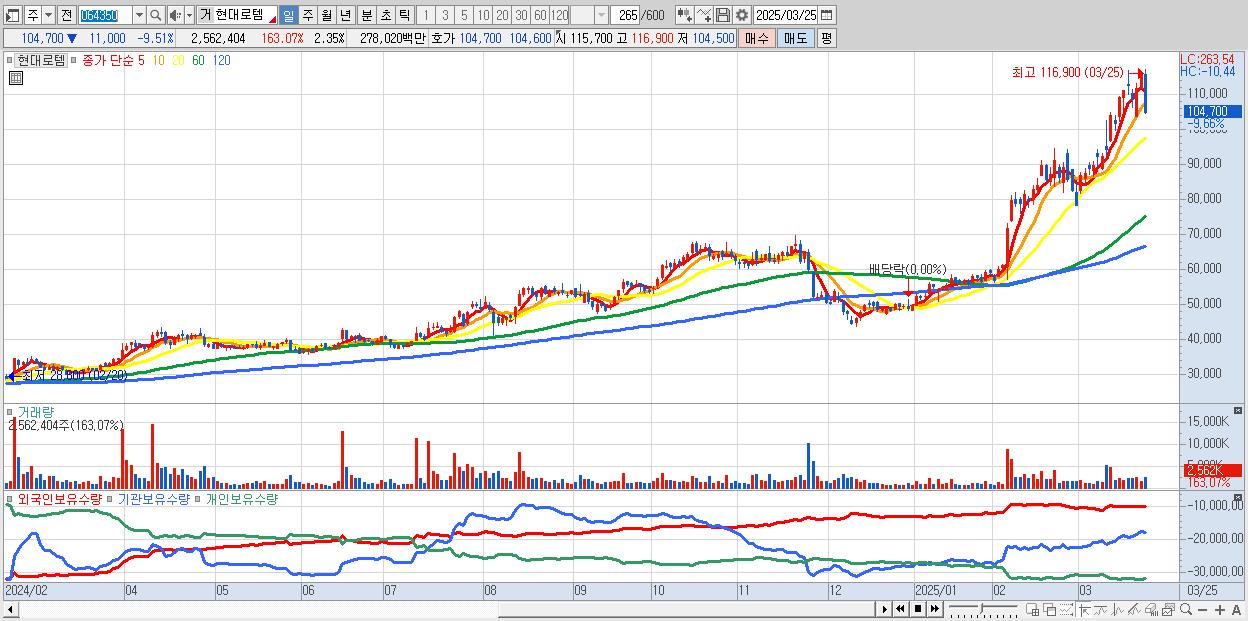Select interval preset 30
1248x621 pixels.
[521, 15]
